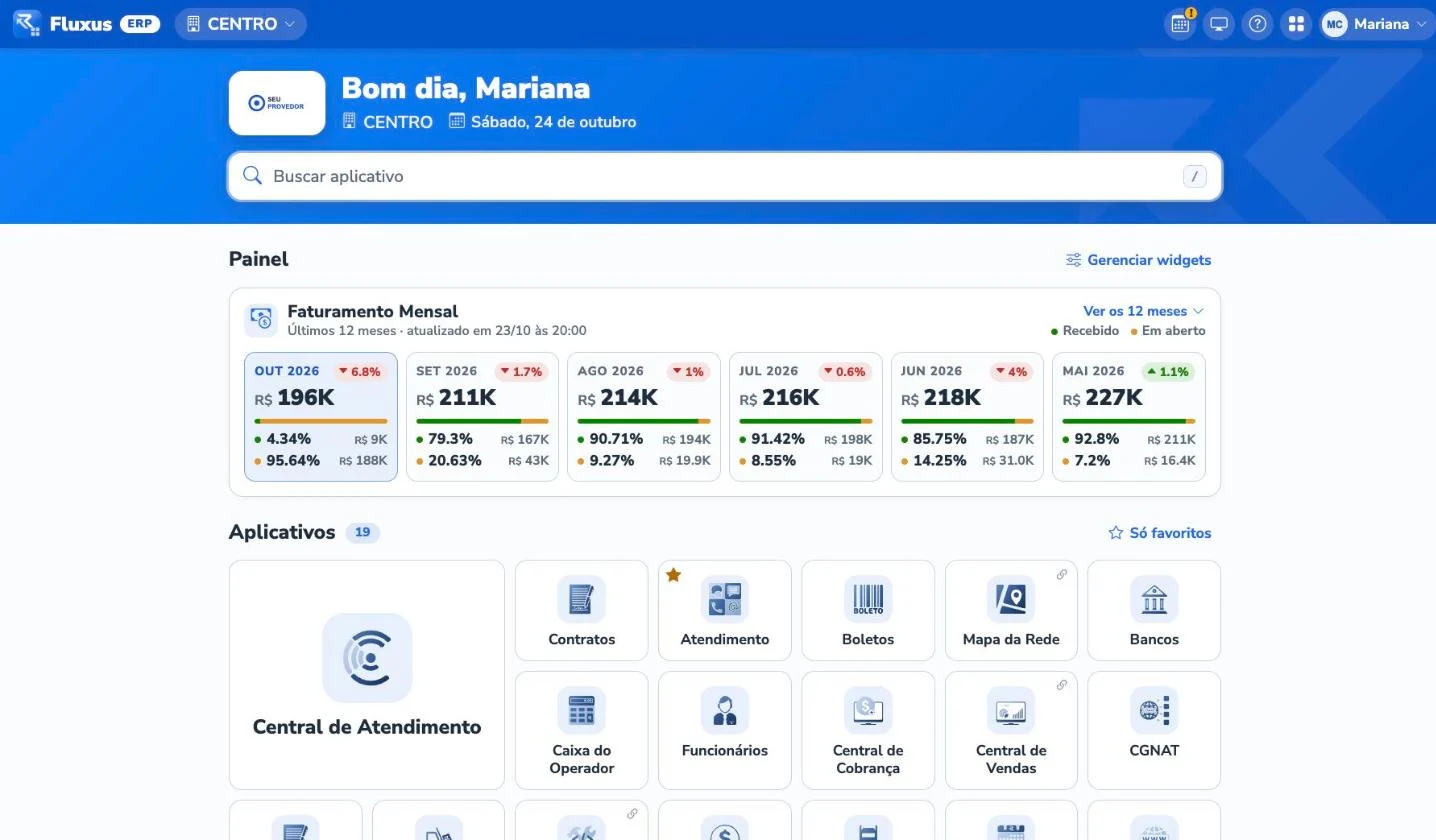This screenshot has width=1436, height=840.
Task: Open the CENTRO branch selector
Action: (241, 24)
